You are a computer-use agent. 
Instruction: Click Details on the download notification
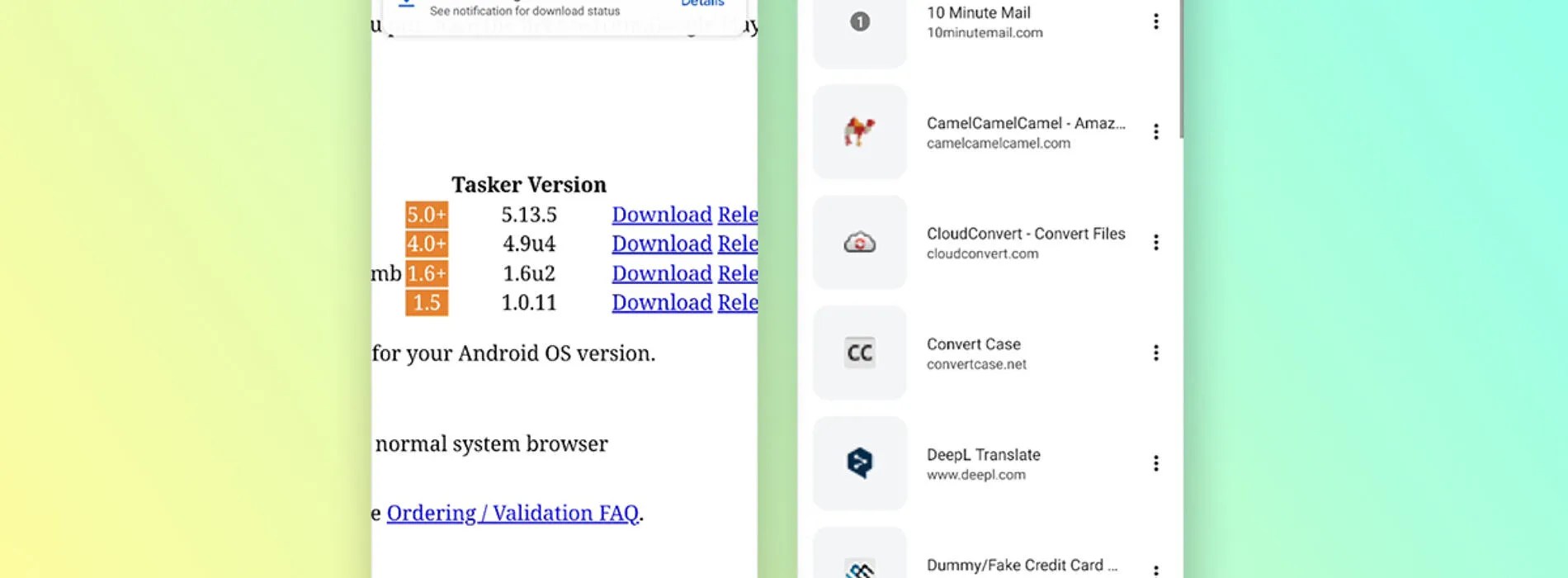[702, 3]
